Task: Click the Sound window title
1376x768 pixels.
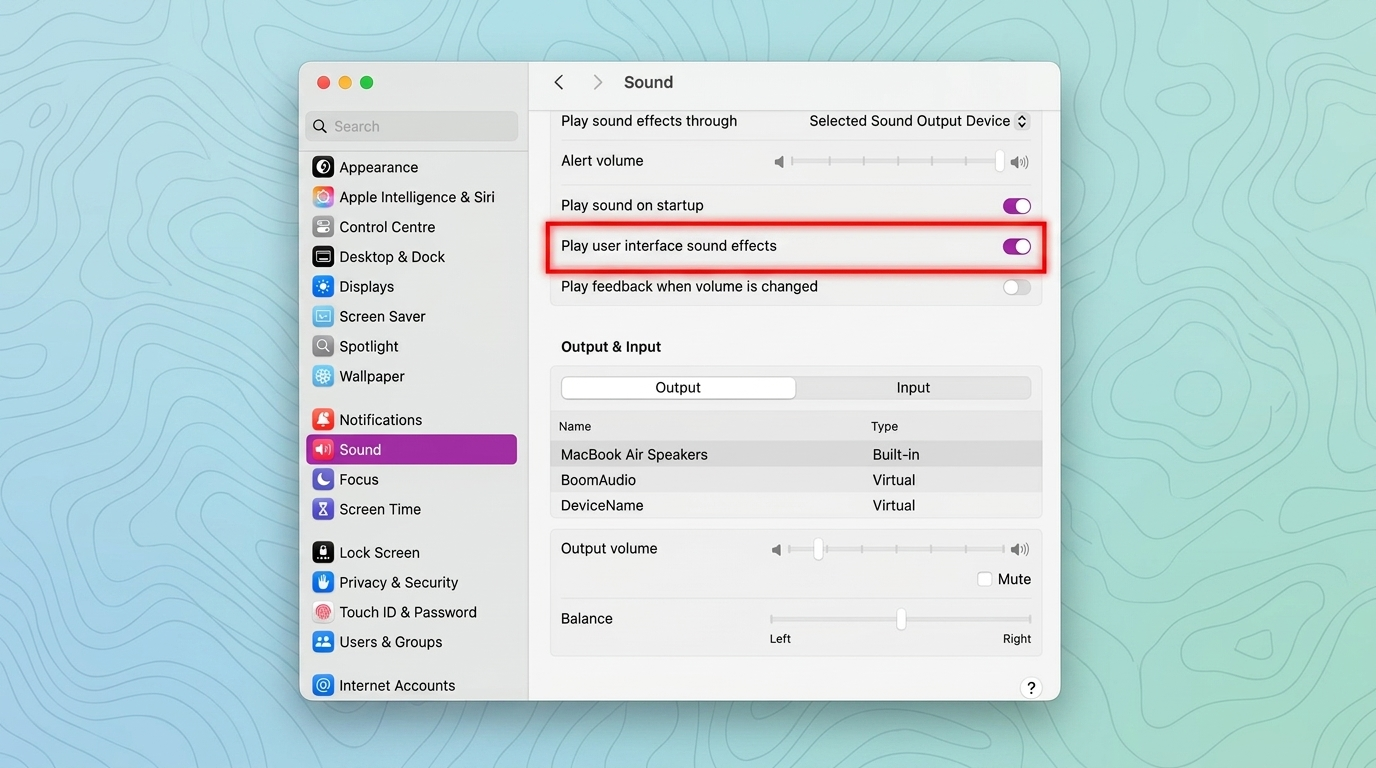Action: 648,82
